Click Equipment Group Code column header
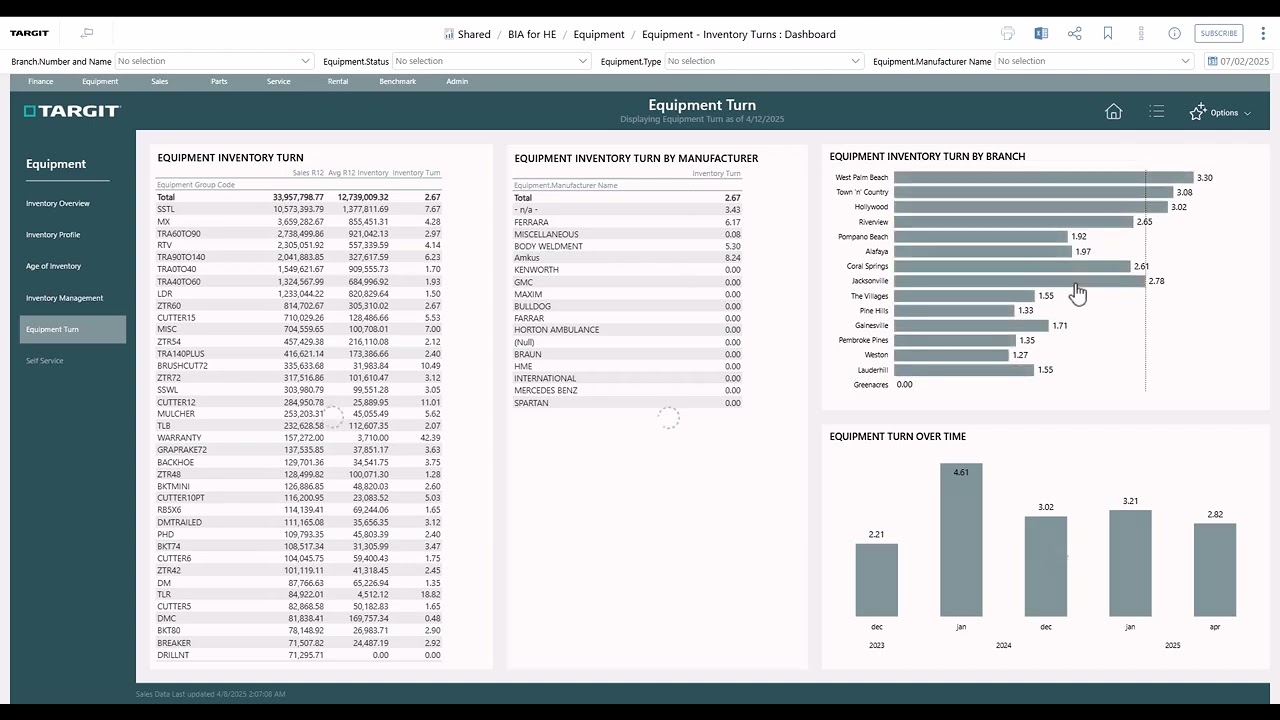Image resolution: width=1280 pixels, height=720 pixels. [196, 185]
